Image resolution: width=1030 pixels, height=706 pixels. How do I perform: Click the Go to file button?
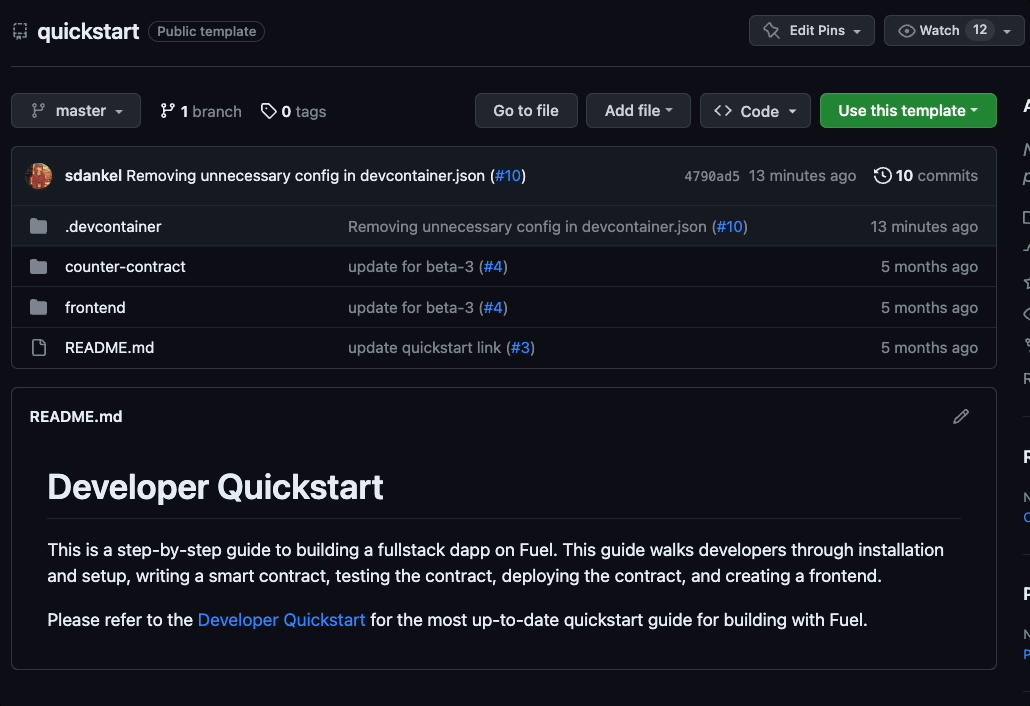[526, 110]
